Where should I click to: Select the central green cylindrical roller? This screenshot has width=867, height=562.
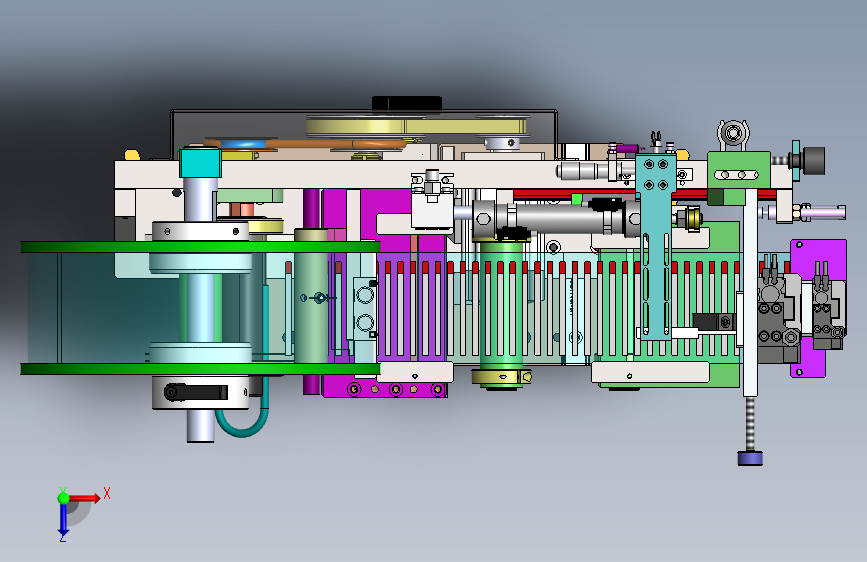point(501,306)
